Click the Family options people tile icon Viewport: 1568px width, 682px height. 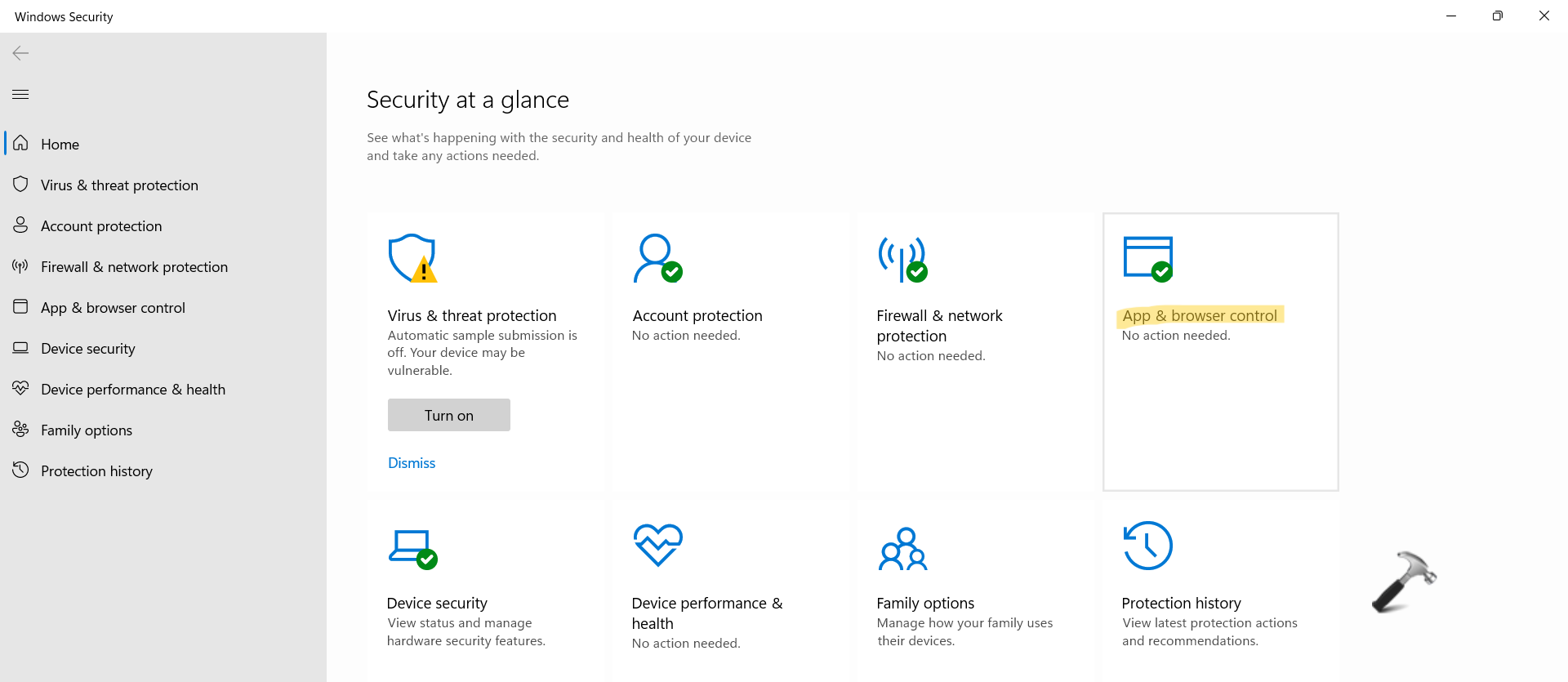click(x=902, y=548)
